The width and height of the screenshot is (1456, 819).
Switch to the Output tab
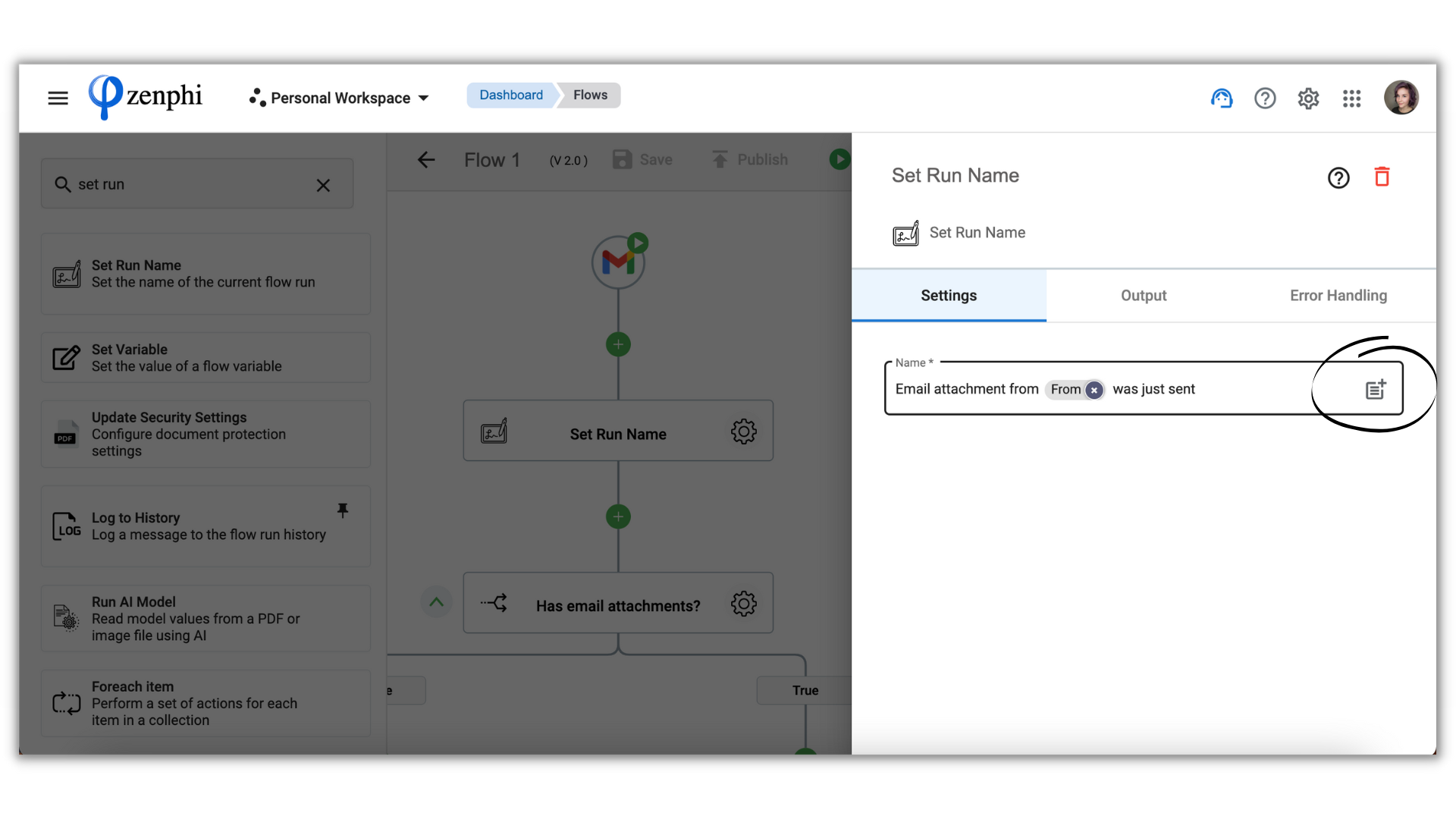point(1143,296)
